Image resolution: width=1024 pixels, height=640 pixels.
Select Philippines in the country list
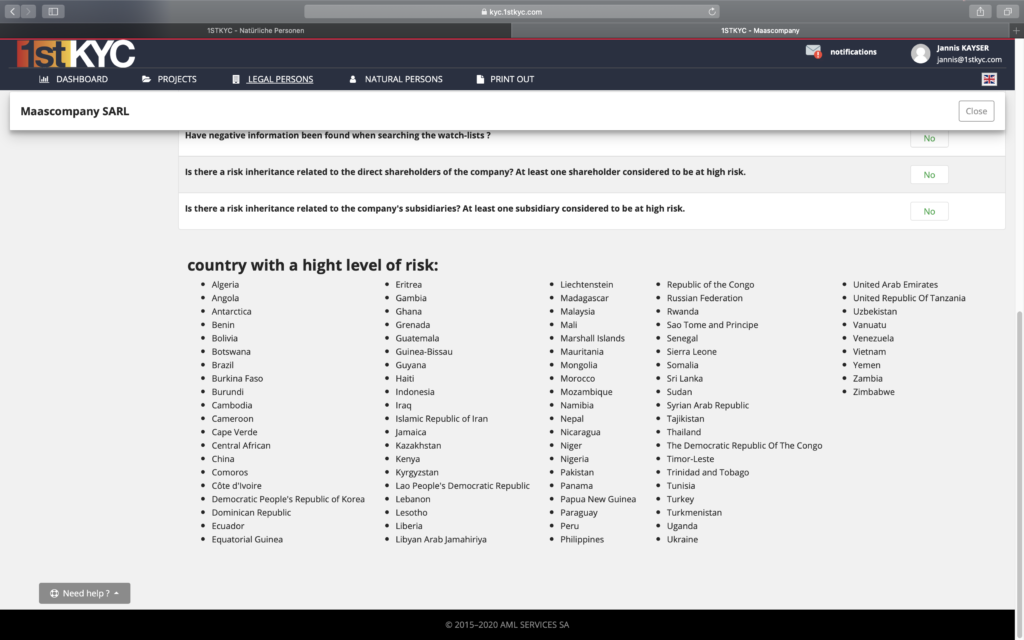click(582, 539)
